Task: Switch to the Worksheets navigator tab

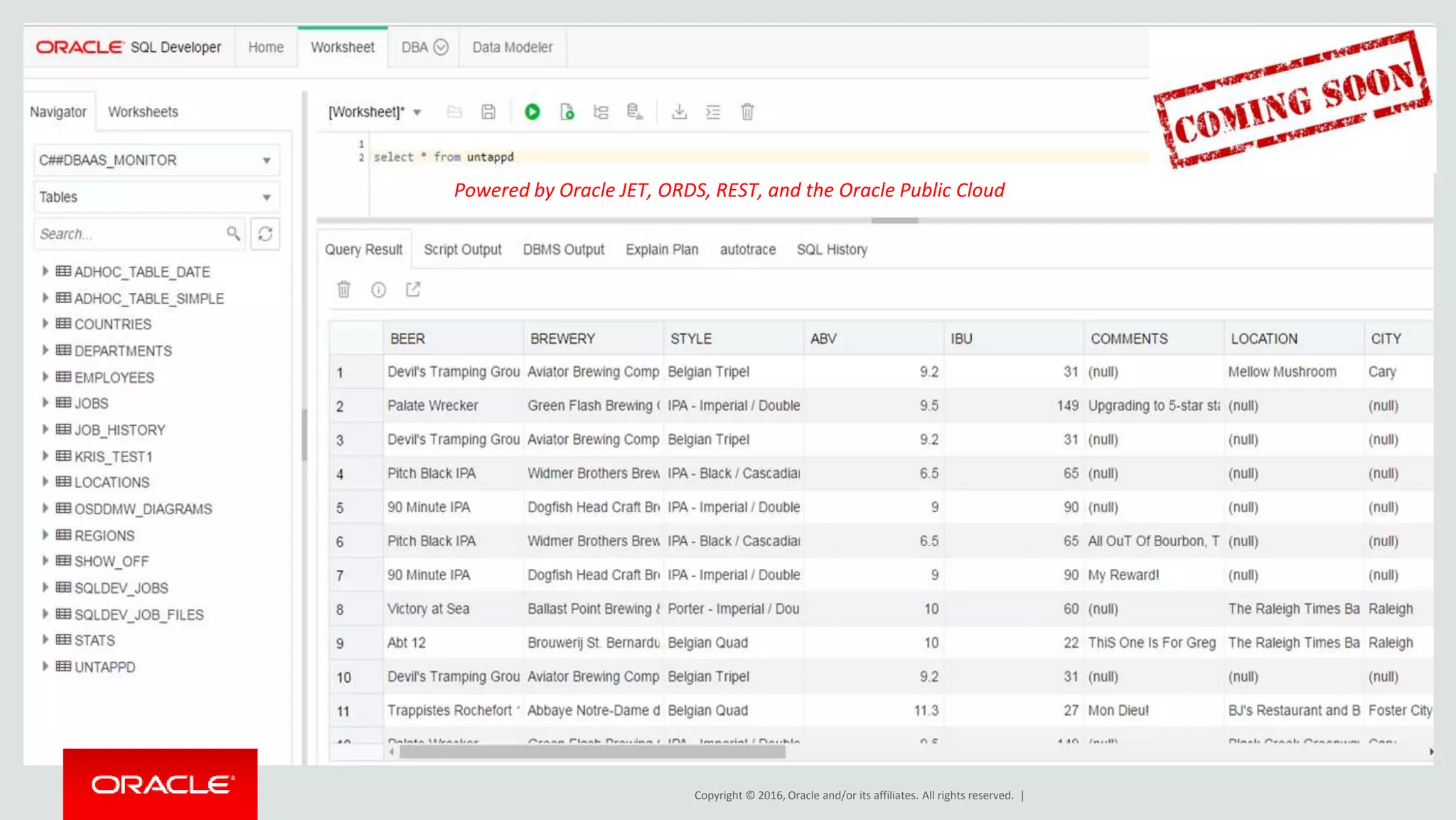Action: 143,112
